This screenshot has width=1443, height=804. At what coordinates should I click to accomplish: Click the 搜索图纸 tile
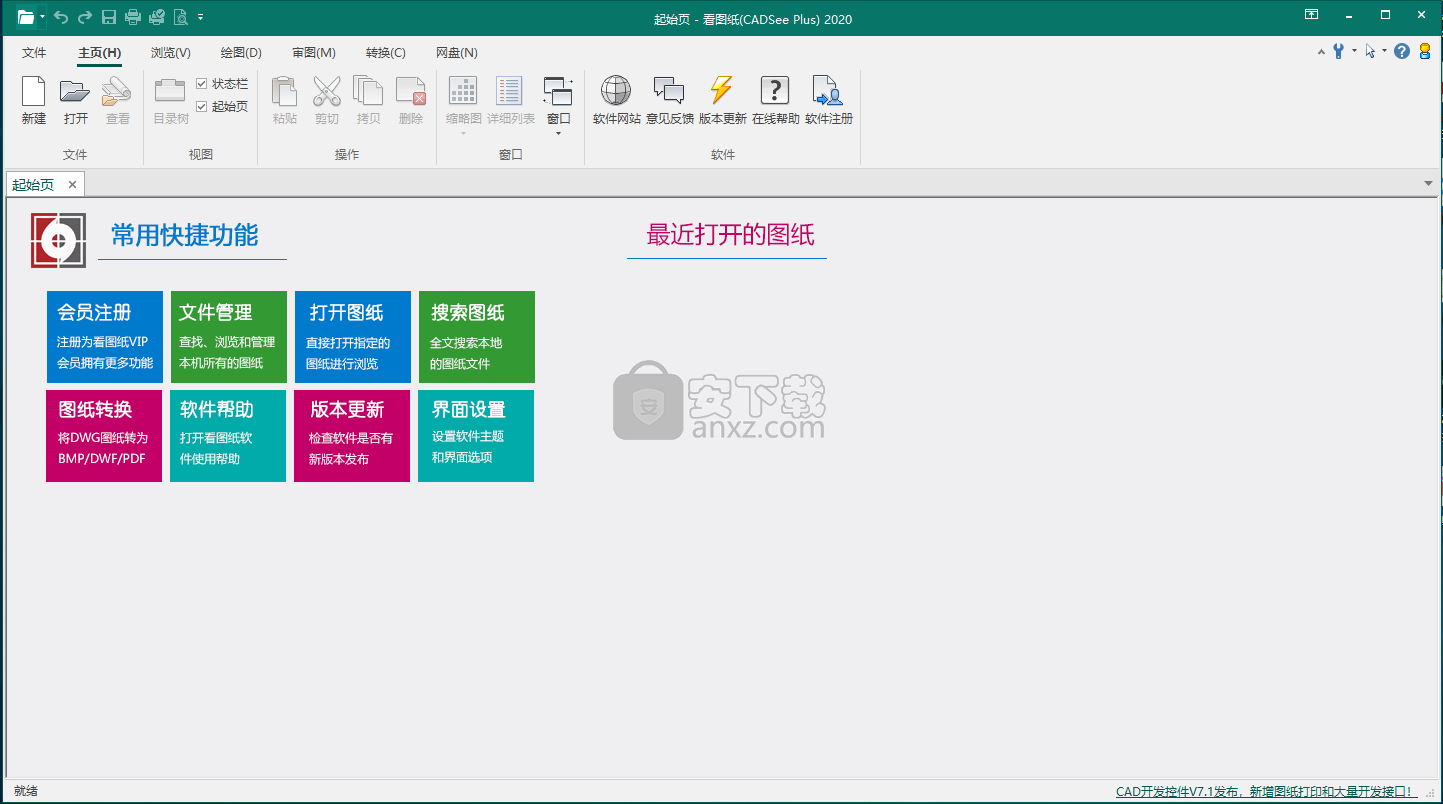[x=476, y=337]
